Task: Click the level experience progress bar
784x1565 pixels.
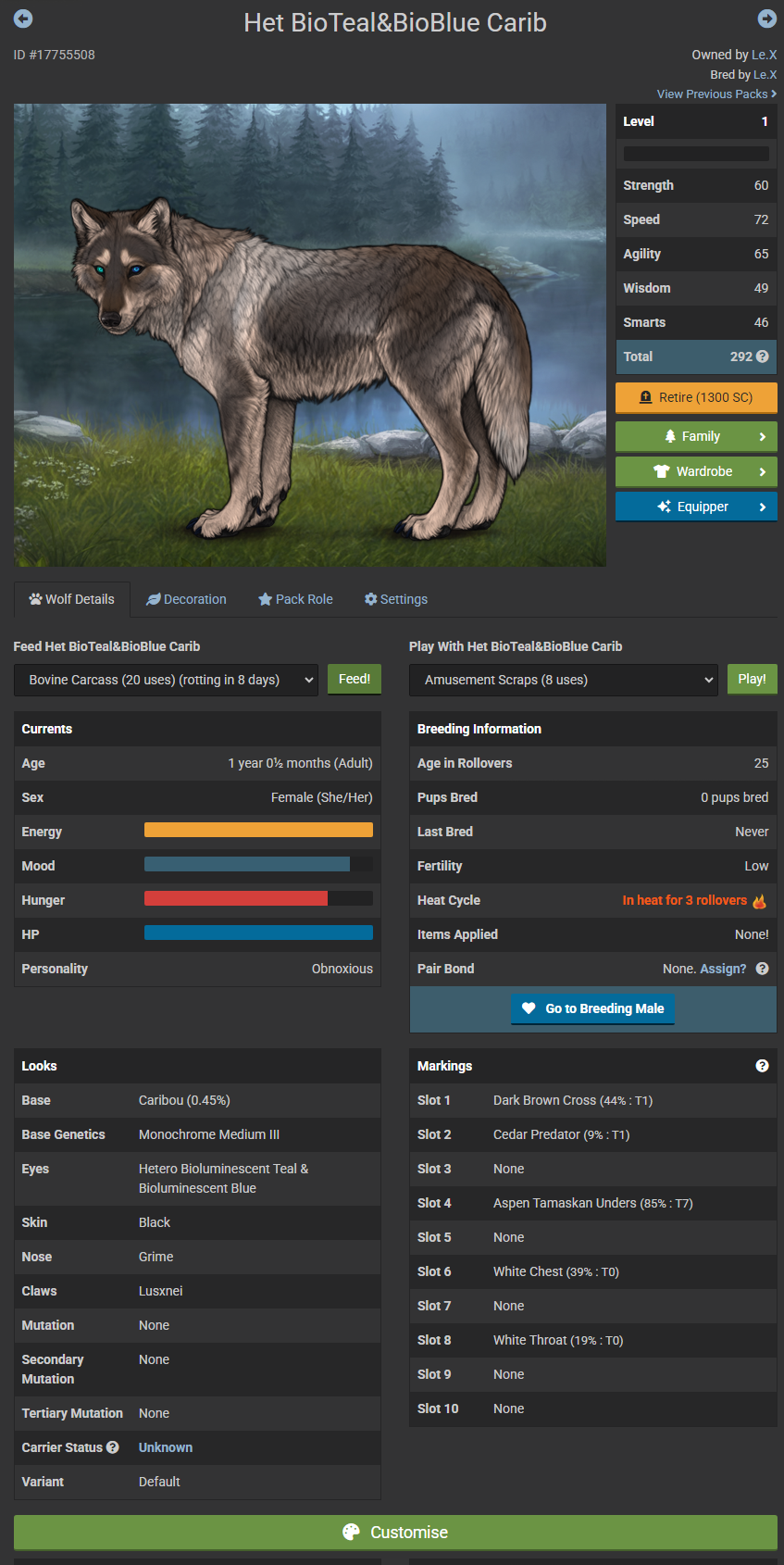Action: 696,154
